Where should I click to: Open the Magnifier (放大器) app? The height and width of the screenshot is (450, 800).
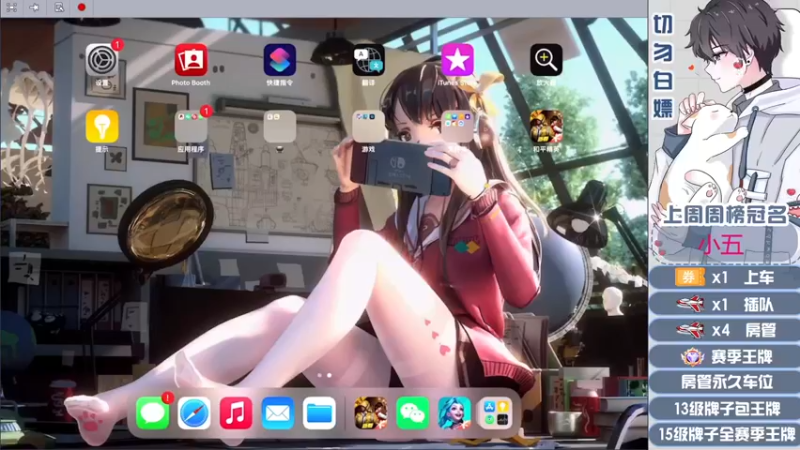pos(546,60)
